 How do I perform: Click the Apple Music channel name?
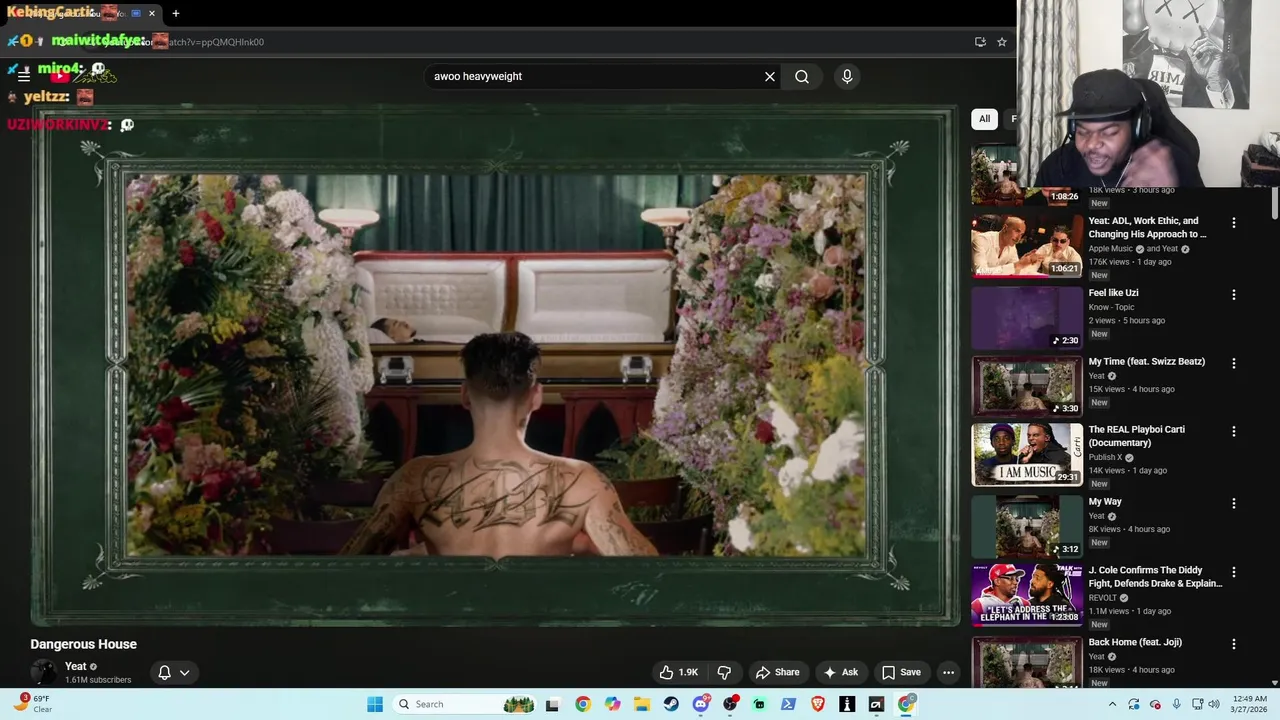[1110, 248]
